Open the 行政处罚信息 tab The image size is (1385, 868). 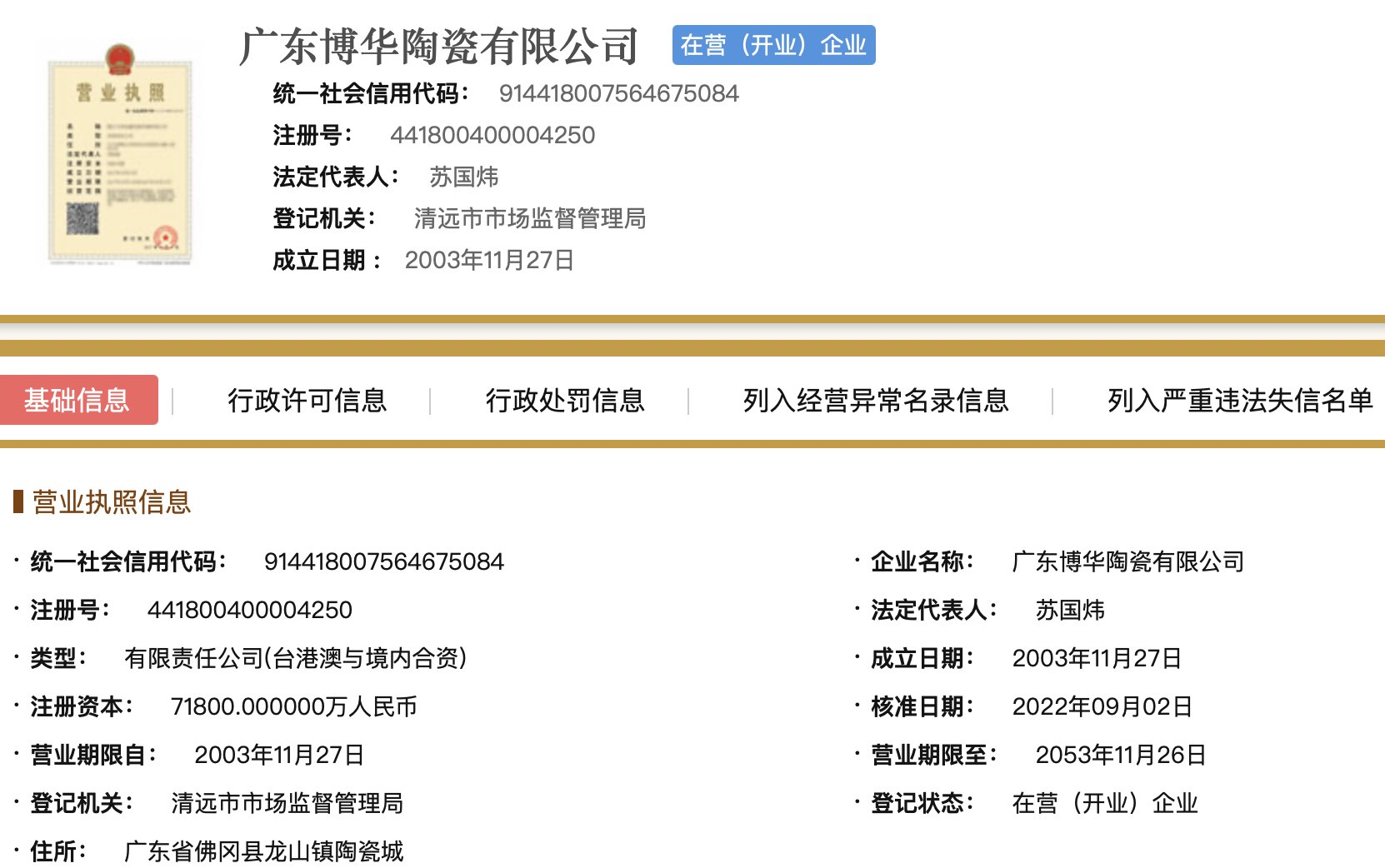565,401
